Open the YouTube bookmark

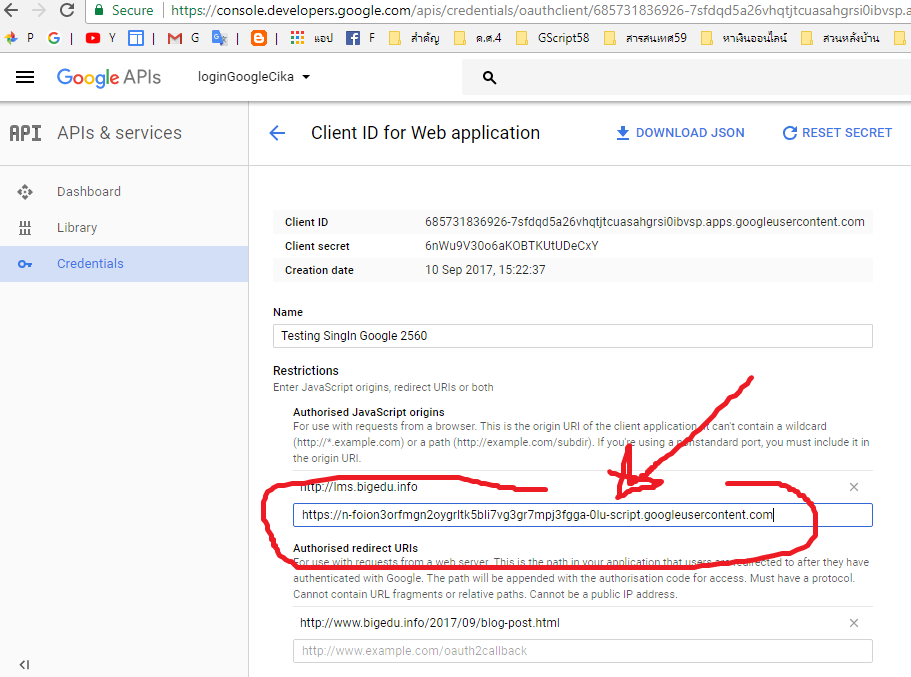click(92, 38)
